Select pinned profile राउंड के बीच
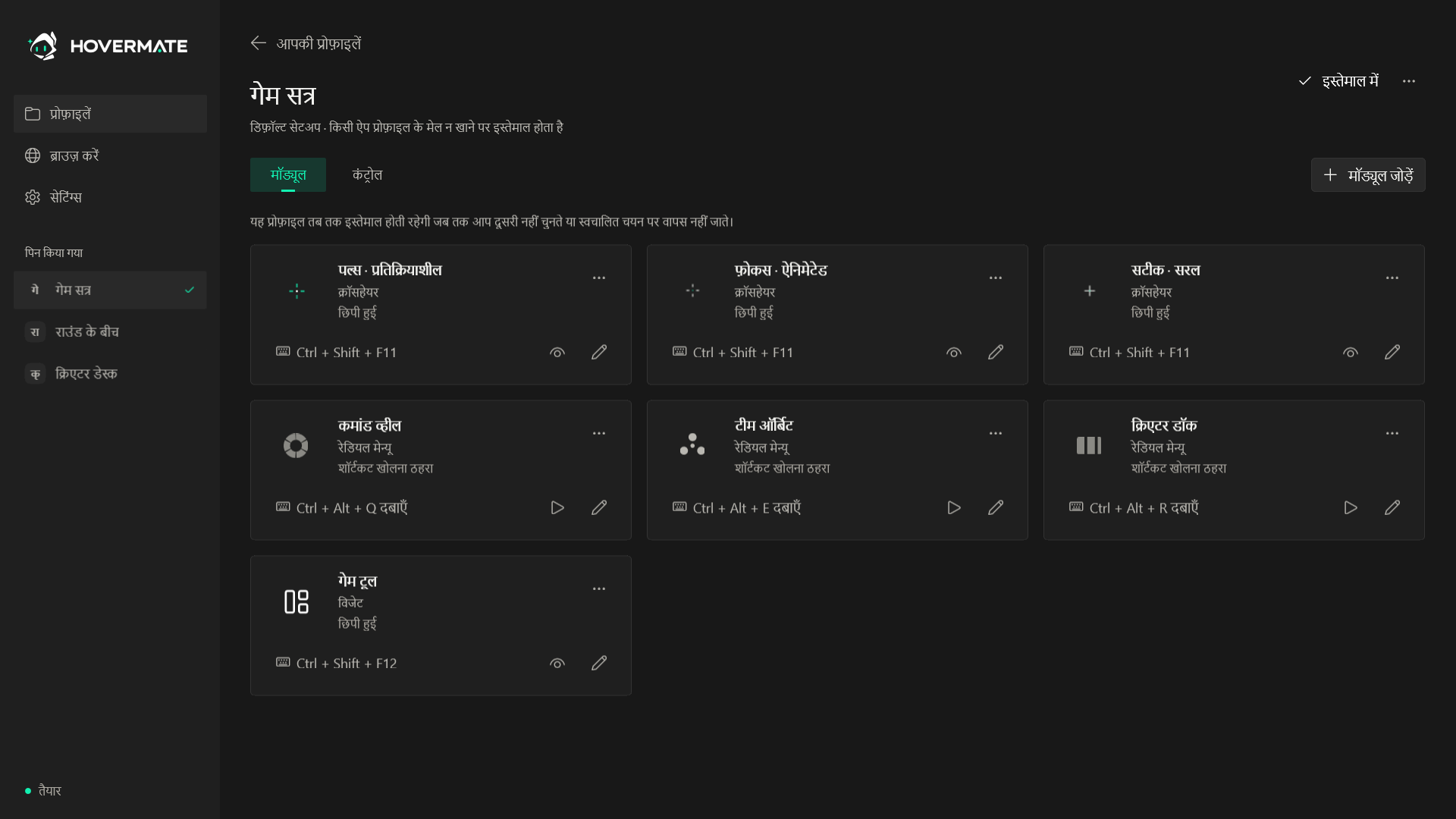This screenshot has height=819, width=1456. point(110,331)
